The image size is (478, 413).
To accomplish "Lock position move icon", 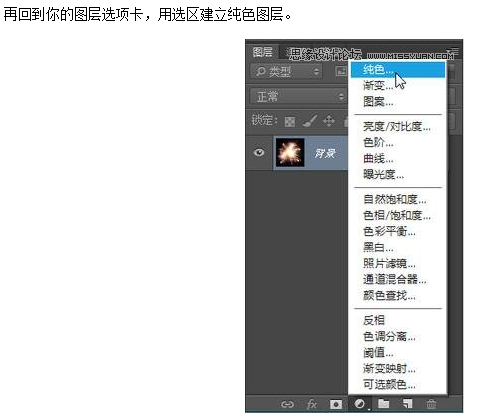I will pos(329,121).
